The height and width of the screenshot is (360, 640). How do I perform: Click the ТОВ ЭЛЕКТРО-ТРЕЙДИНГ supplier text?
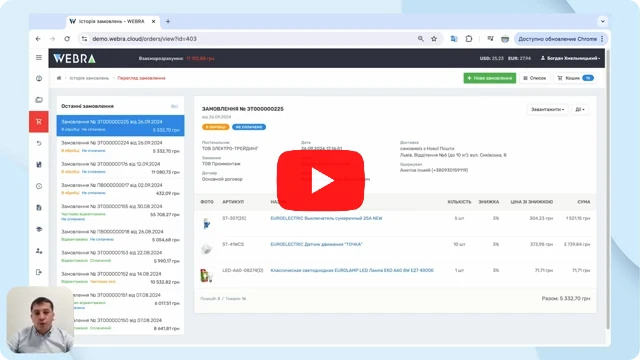pos(230,149)
